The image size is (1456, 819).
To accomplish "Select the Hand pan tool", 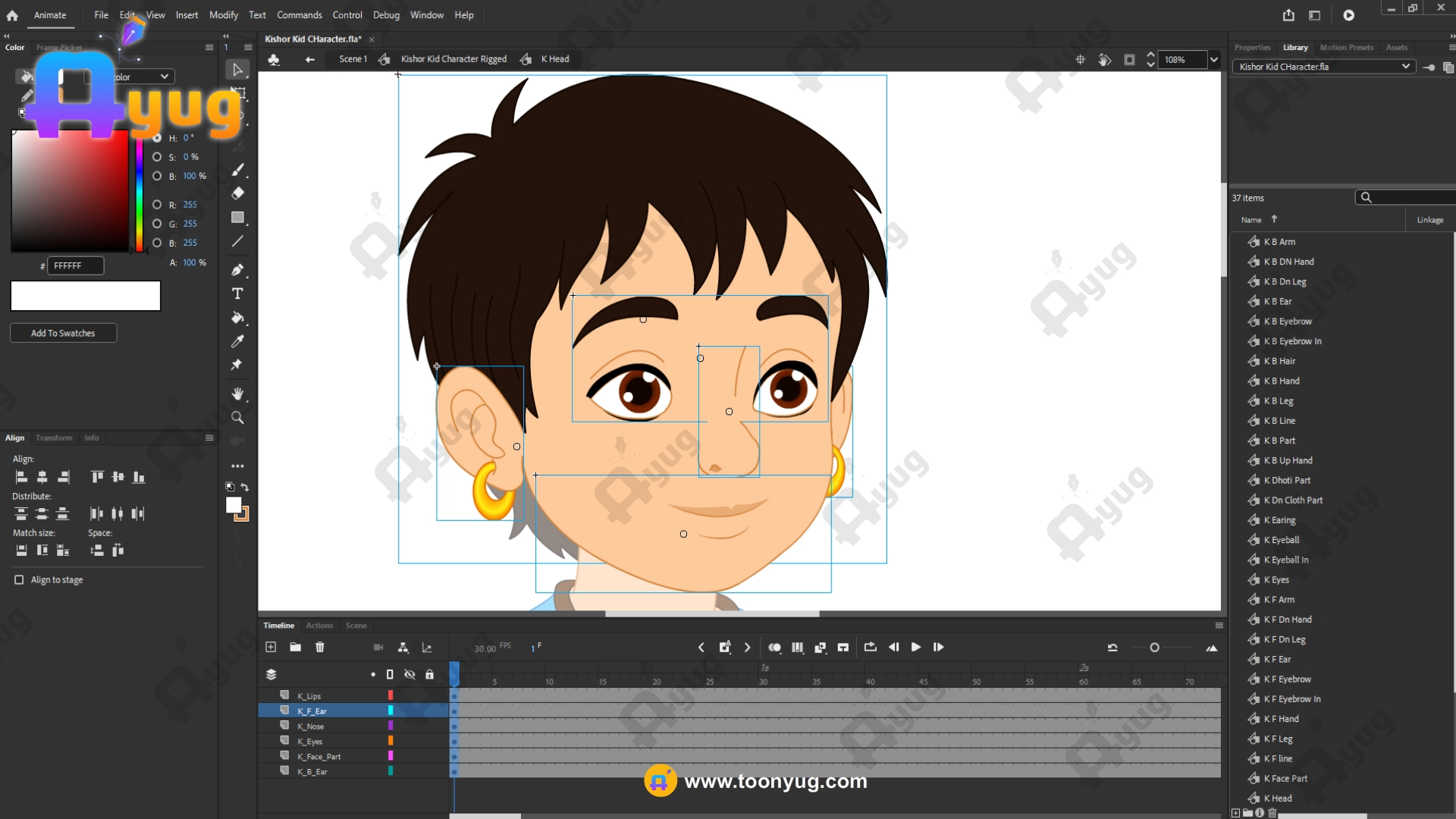I will click(x=237, y=394).
